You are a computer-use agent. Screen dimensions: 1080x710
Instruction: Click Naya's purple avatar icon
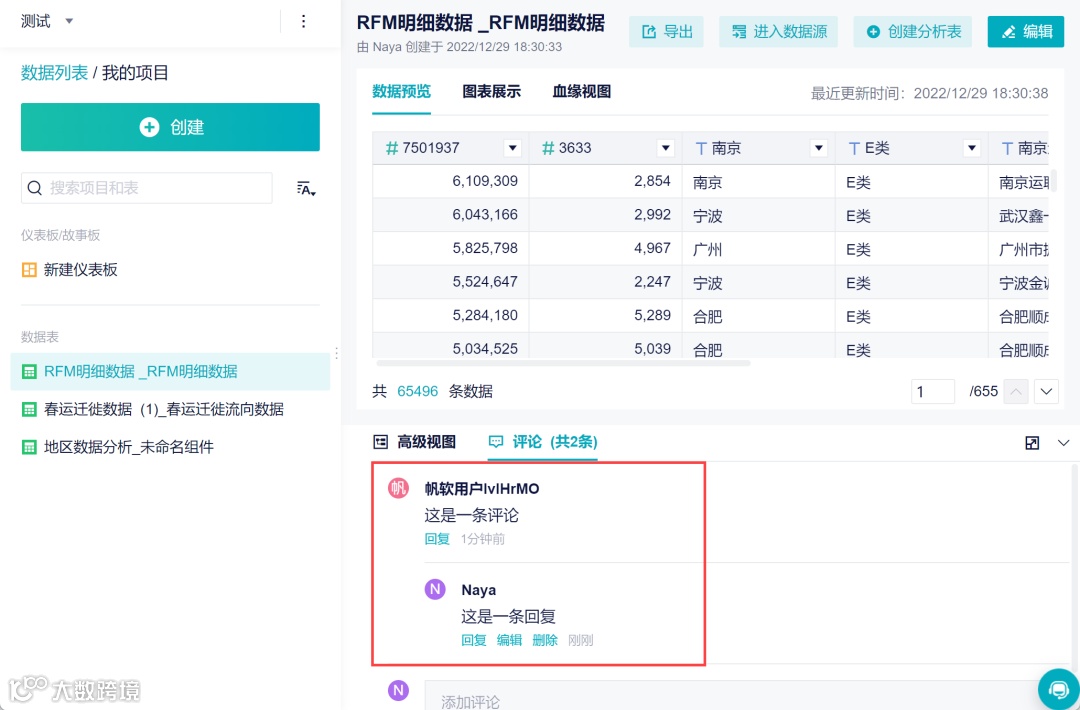pos(434,589)
